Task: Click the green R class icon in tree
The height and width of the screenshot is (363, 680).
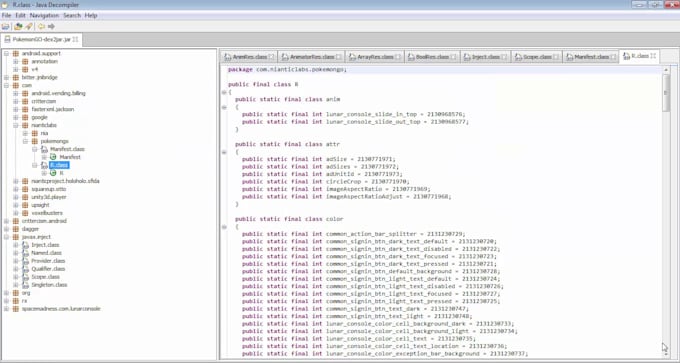Action: point(53,173)
